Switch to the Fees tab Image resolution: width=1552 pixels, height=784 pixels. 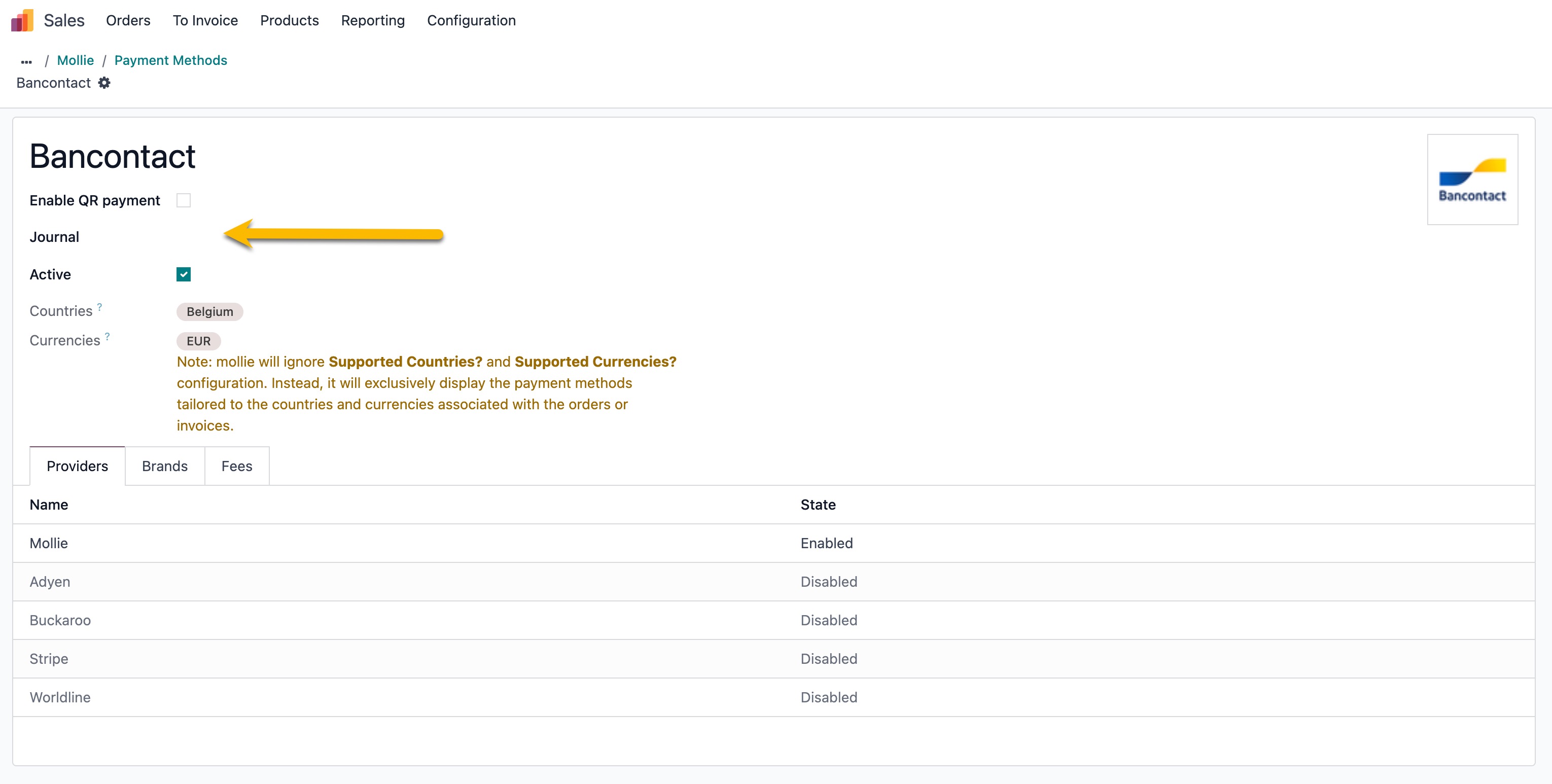236,466
